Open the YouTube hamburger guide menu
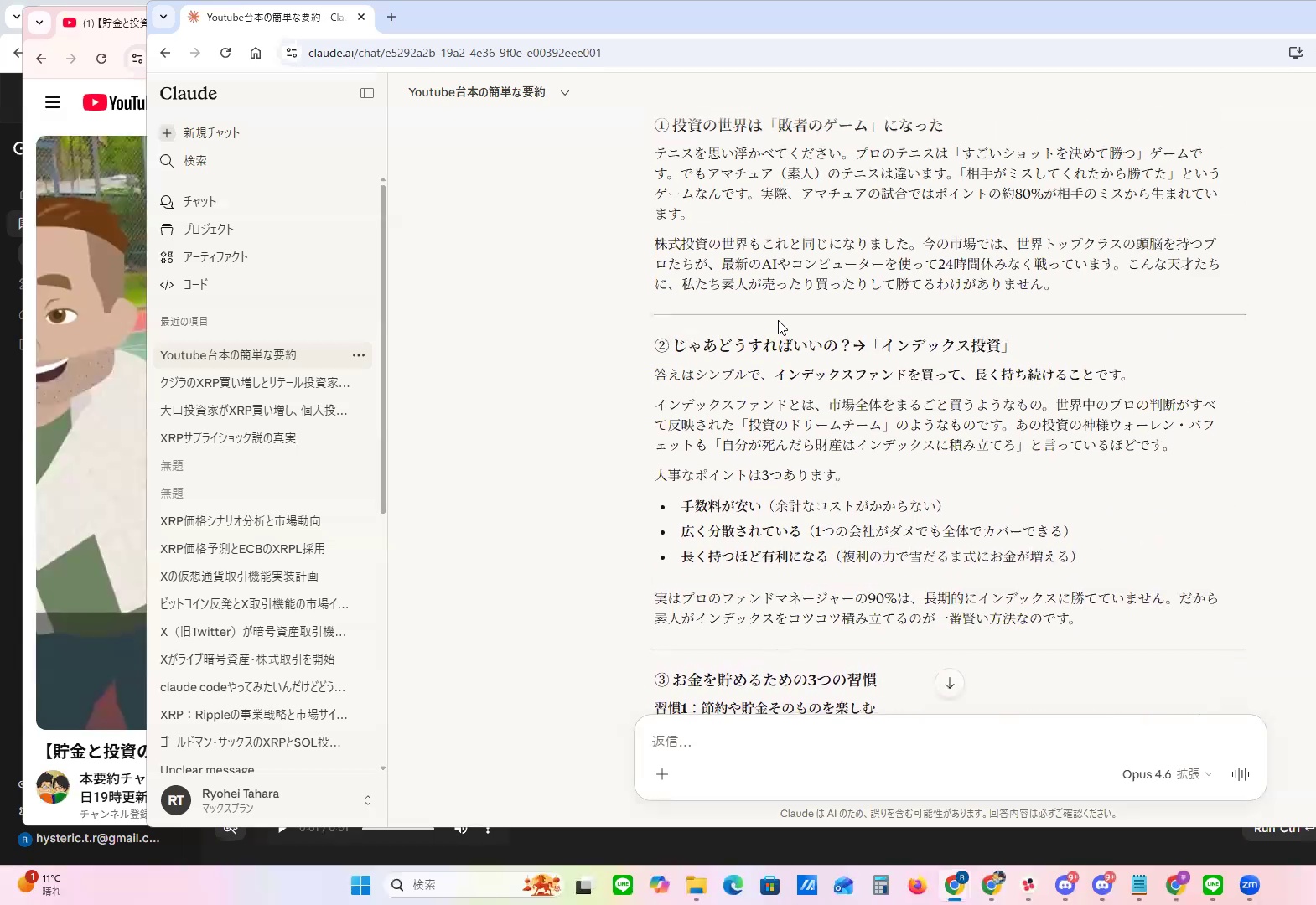Screen dimensions: 1316x905 pos(53,102)
